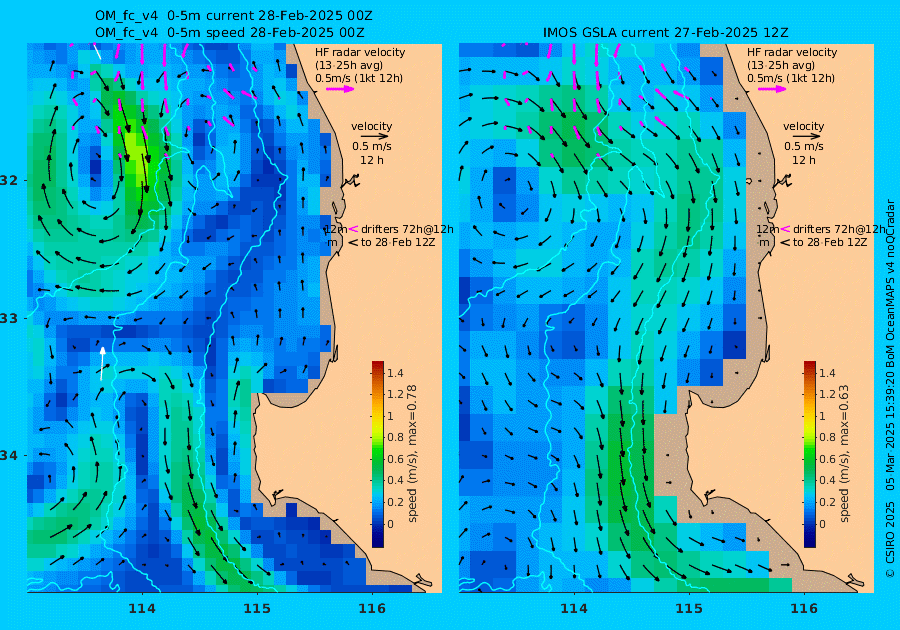Image resolution: width=900 pixels, height=630 pixels.
Task: Click latitude label 33 on left axis
Action: tap(9, 318)
